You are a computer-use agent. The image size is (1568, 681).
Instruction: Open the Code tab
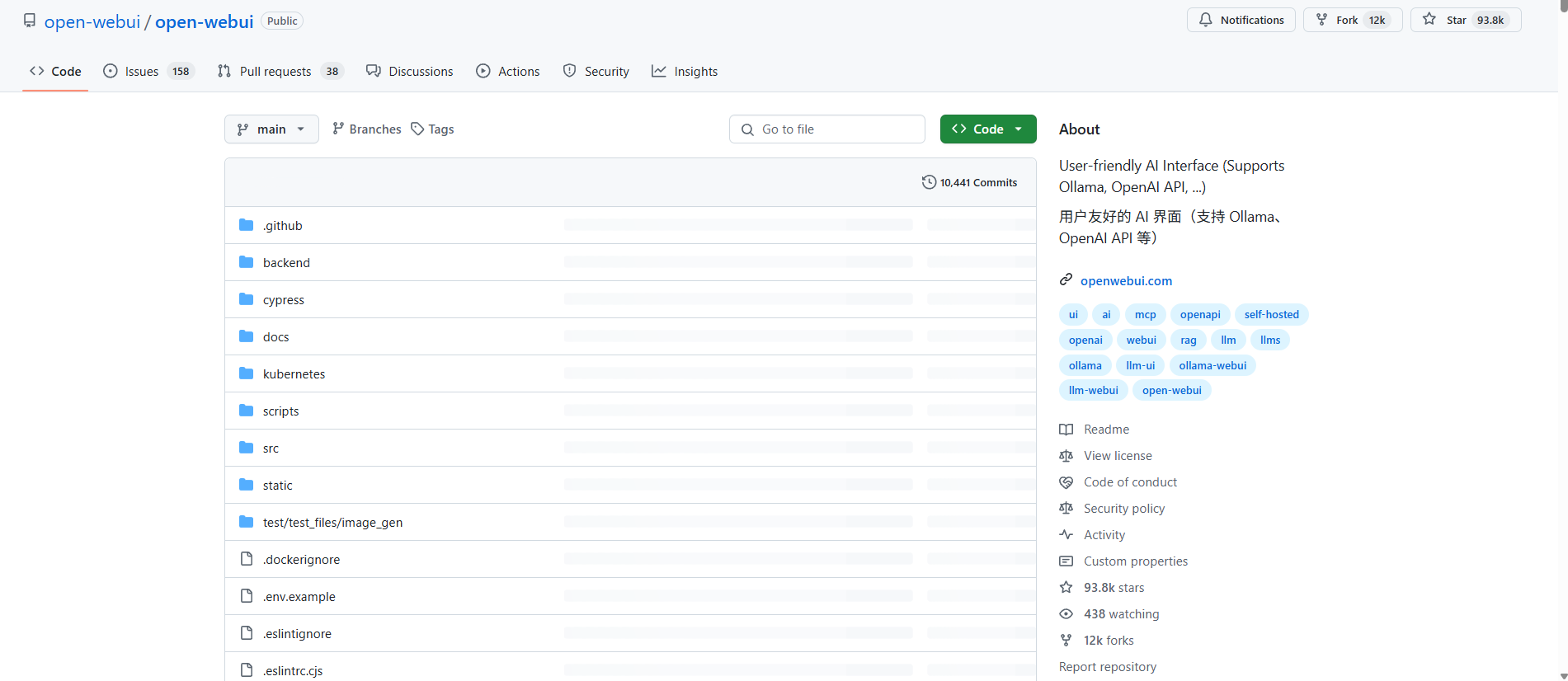55,72
